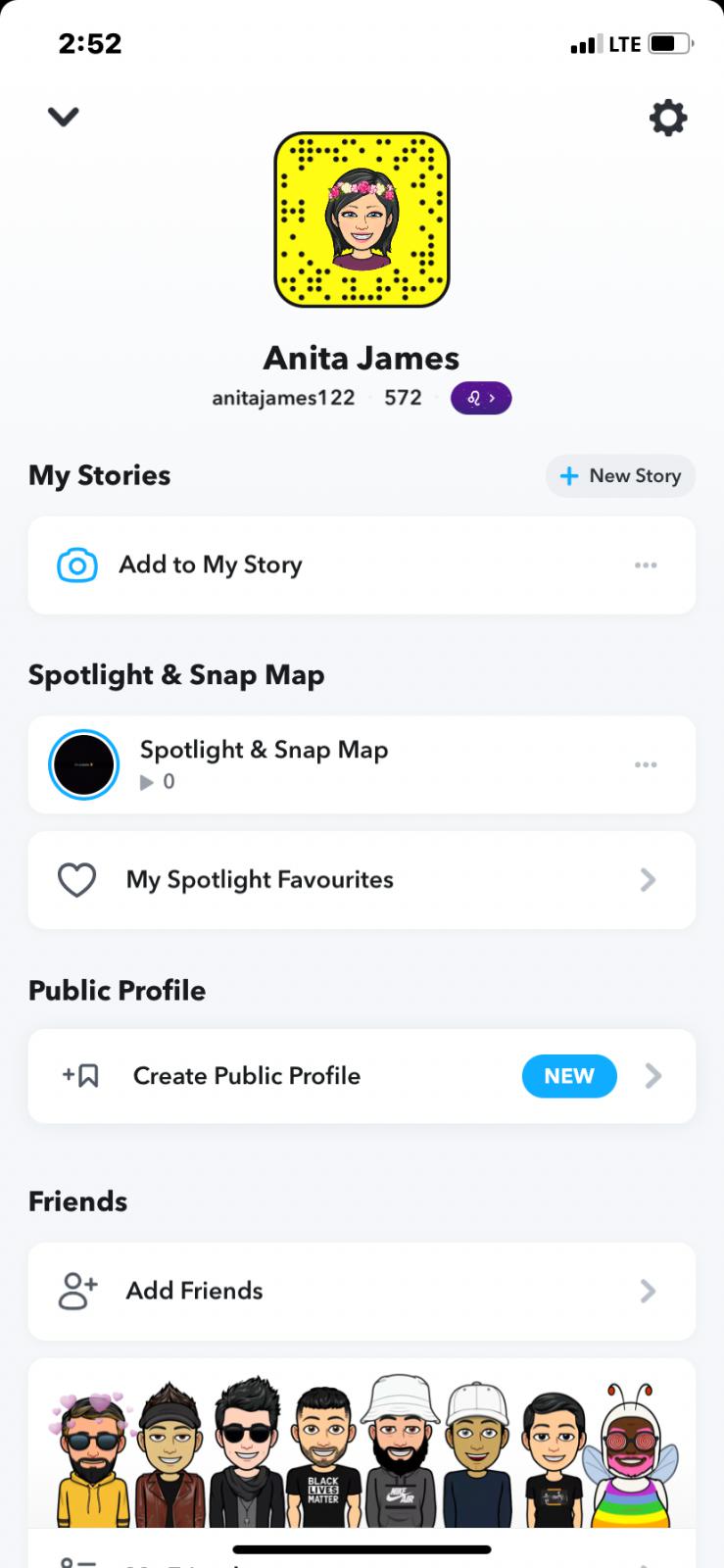Image resolution: width=724 pixels, height=1568 pixels.
Task: Tap the heart icon for Spotlight Favourites
Action: tap(76, 880)
